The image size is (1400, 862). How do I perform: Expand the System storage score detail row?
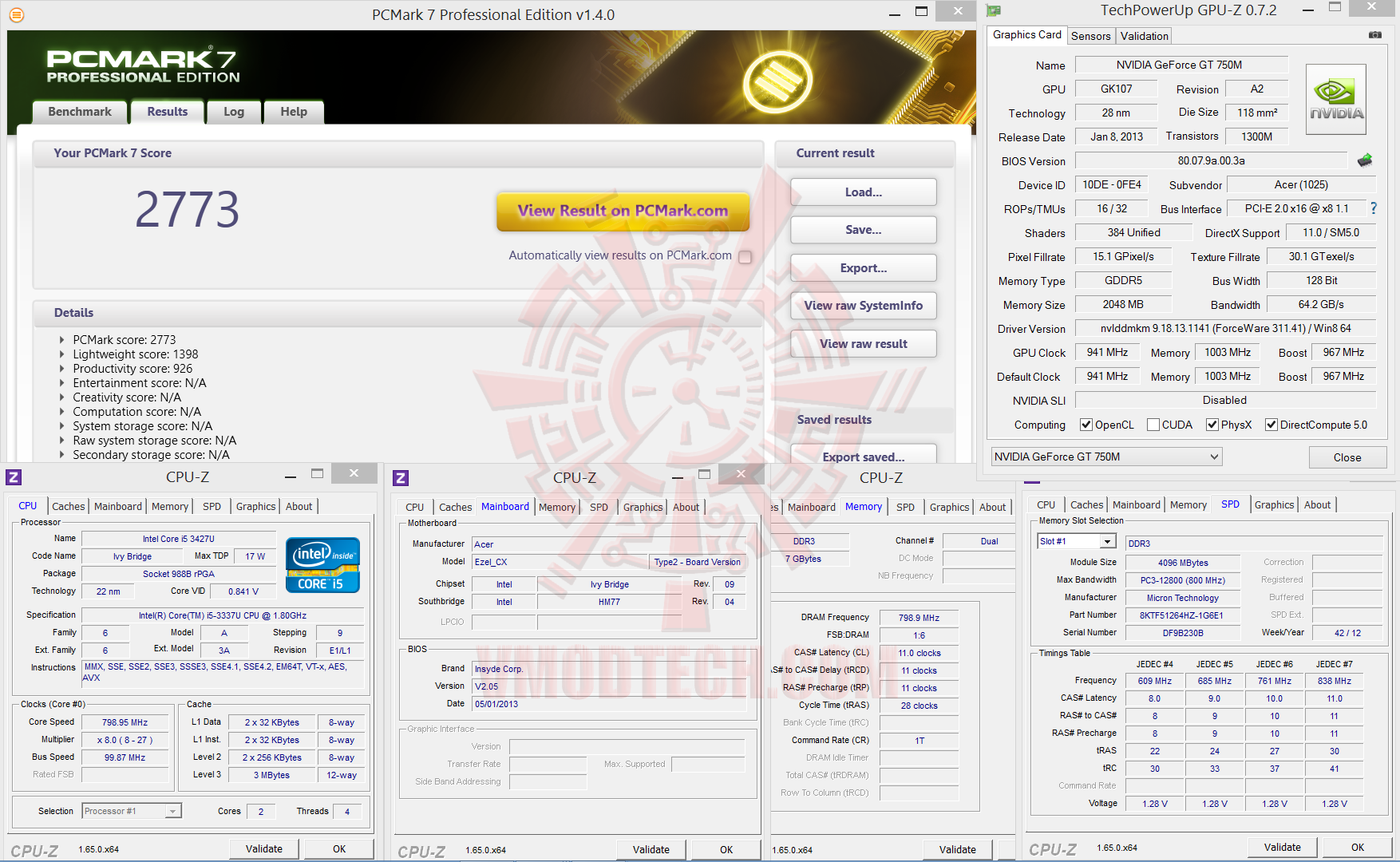click(62, 426)
